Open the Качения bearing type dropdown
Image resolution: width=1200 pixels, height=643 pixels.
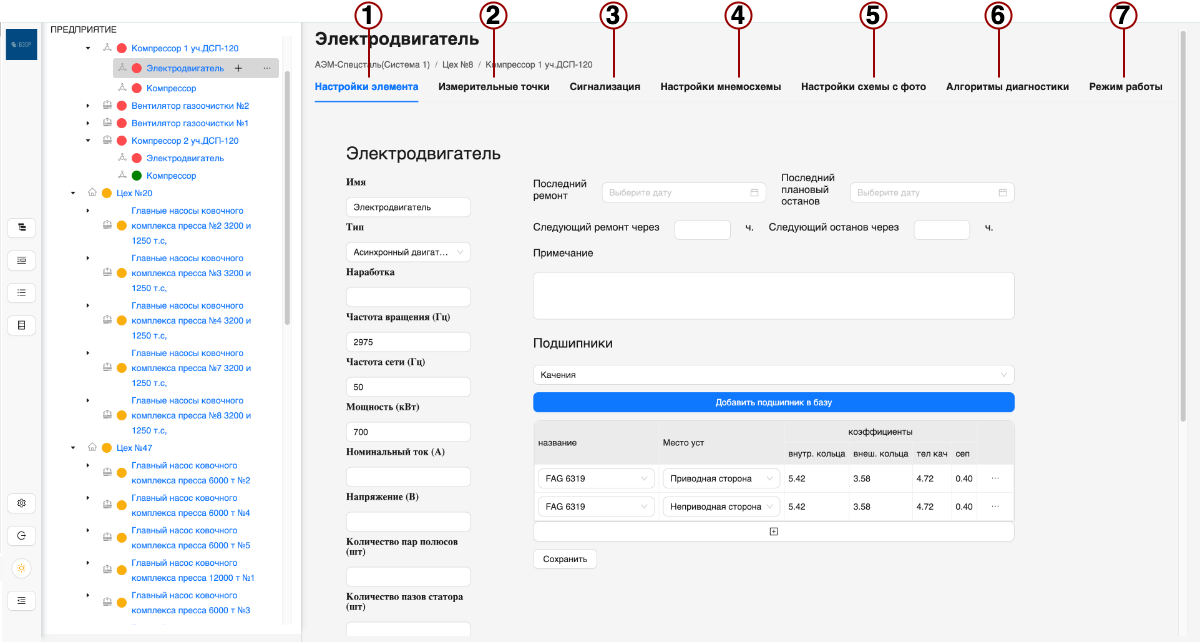pos(773,375)
